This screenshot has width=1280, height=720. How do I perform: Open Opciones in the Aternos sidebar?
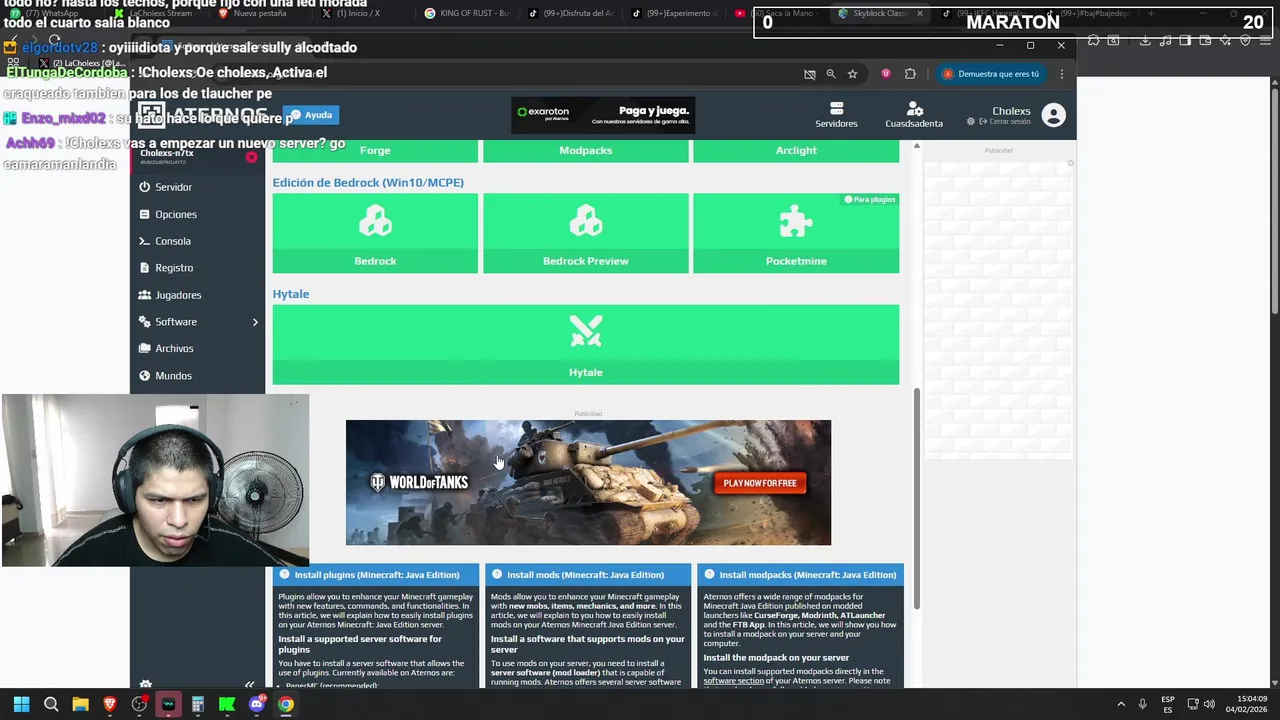coord(175,214)
